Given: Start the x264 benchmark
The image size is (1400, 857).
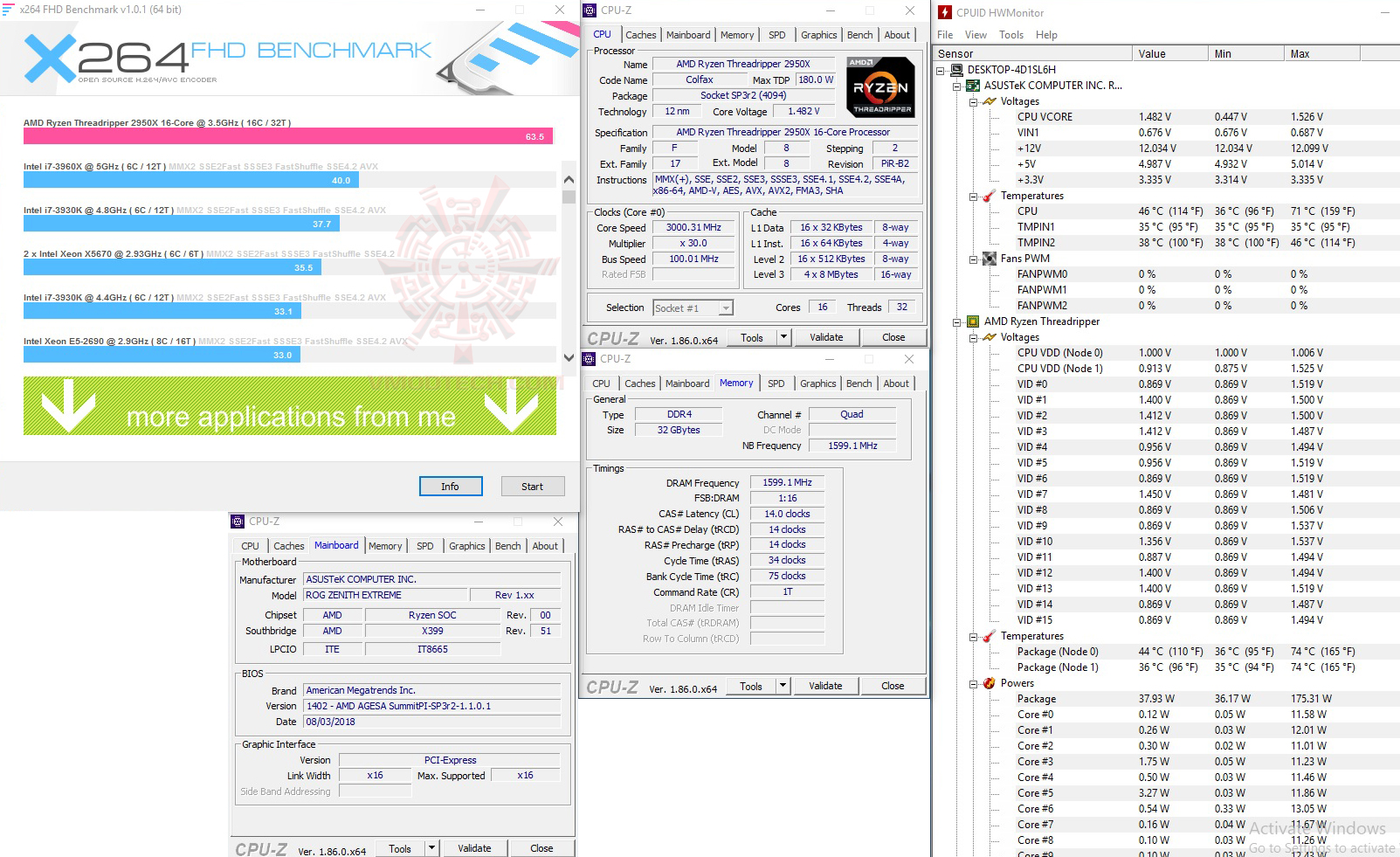Looking at the screenshot, I should pos(532,487).
